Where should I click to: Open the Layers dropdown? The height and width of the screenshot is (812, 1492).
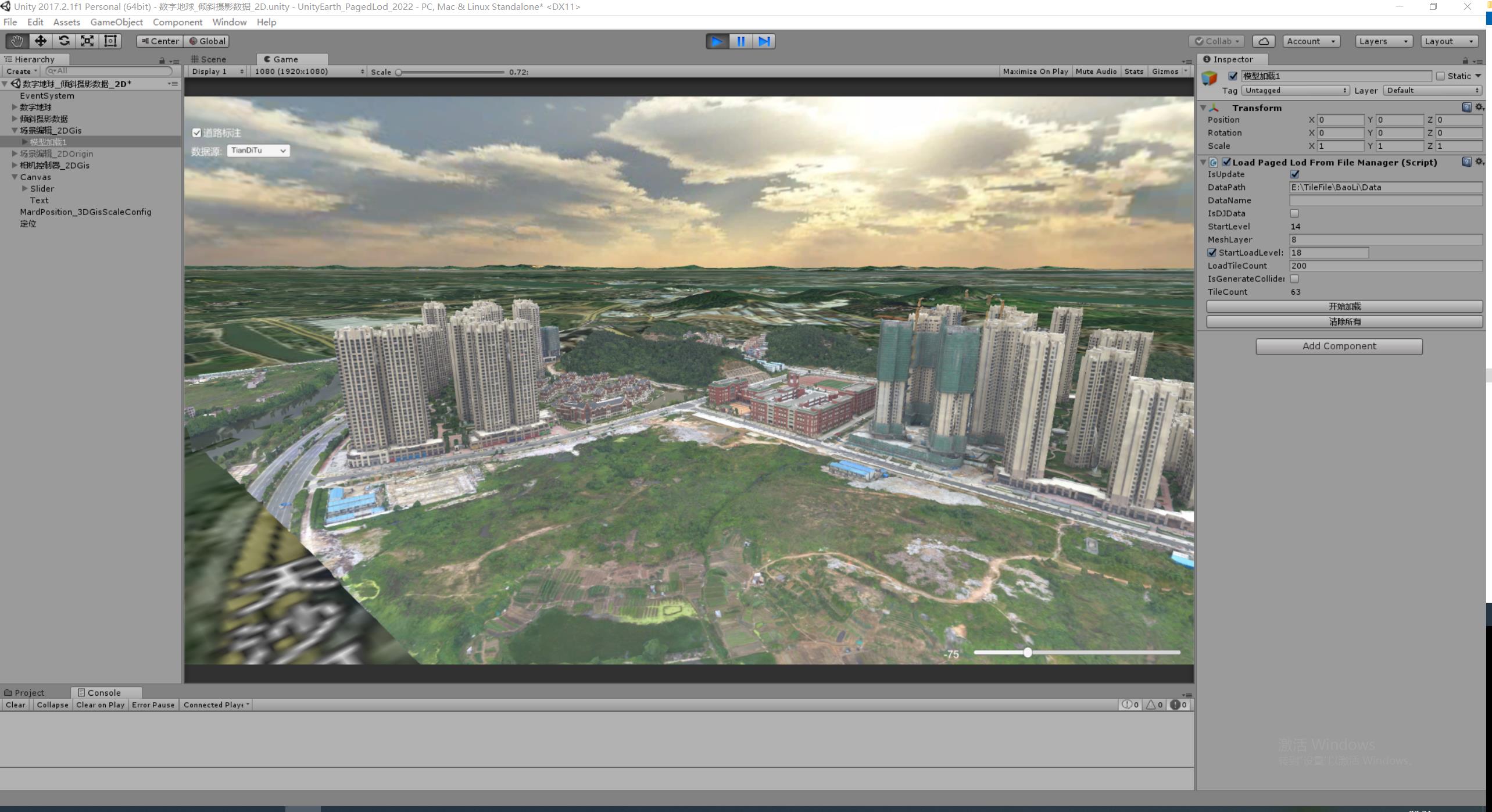pyautogui.click(x=1383, y=41)
